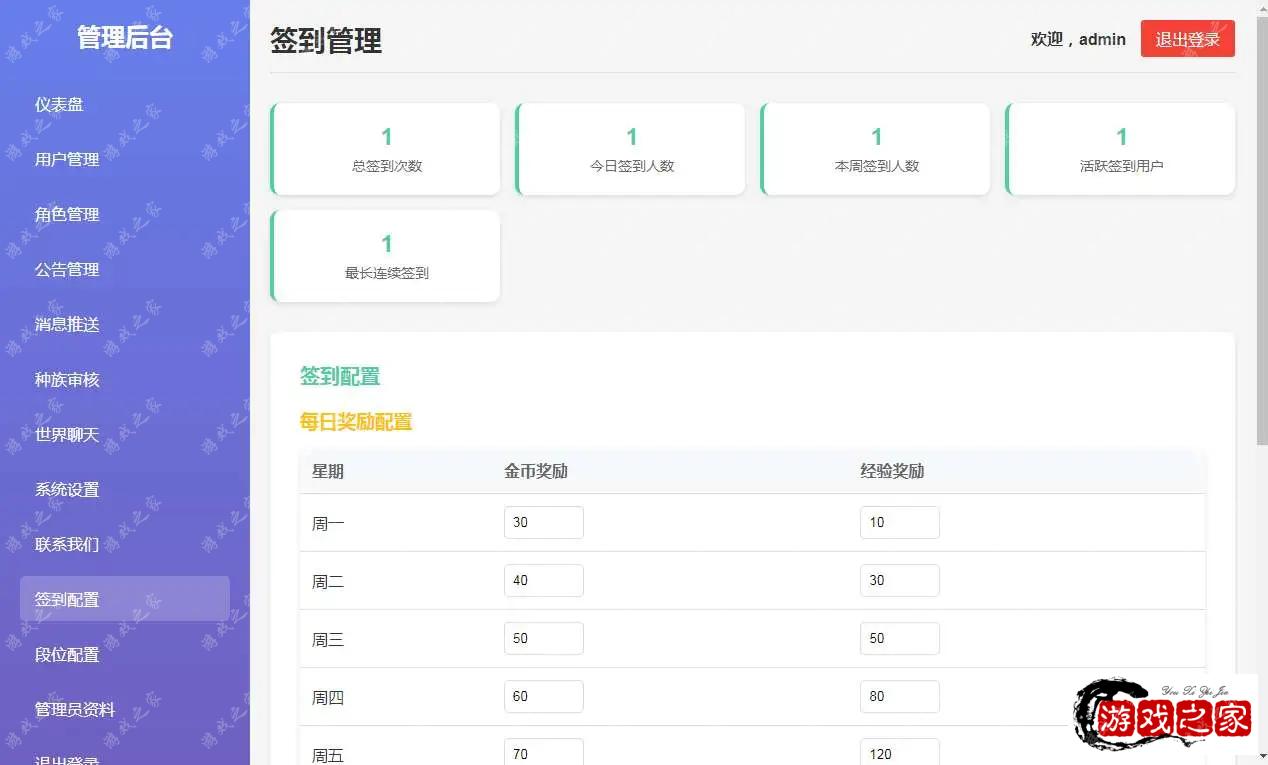Navigate to 种族审核 section
The image size is (1268, 765).
67,380
